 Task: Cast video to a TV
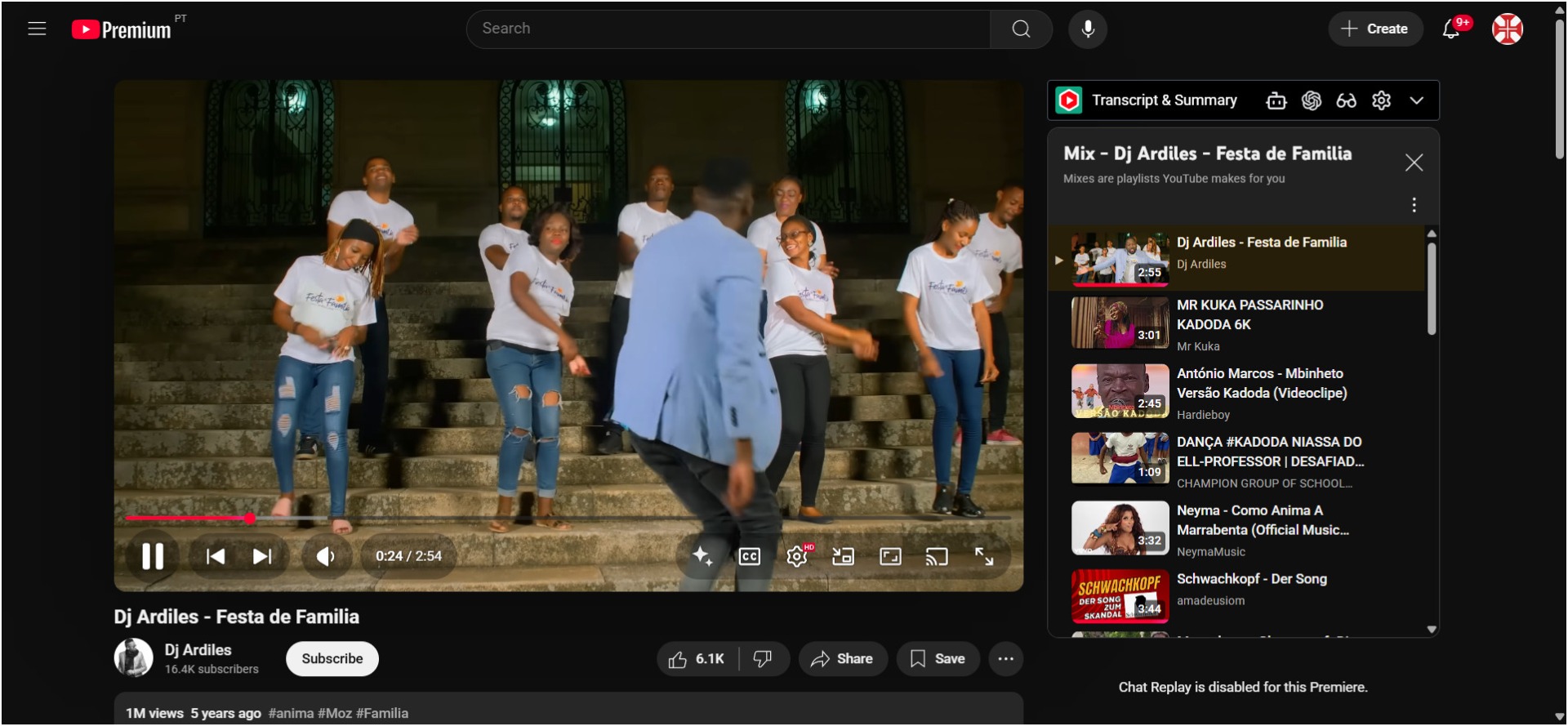pyautogui.click(x=937, y=556)
